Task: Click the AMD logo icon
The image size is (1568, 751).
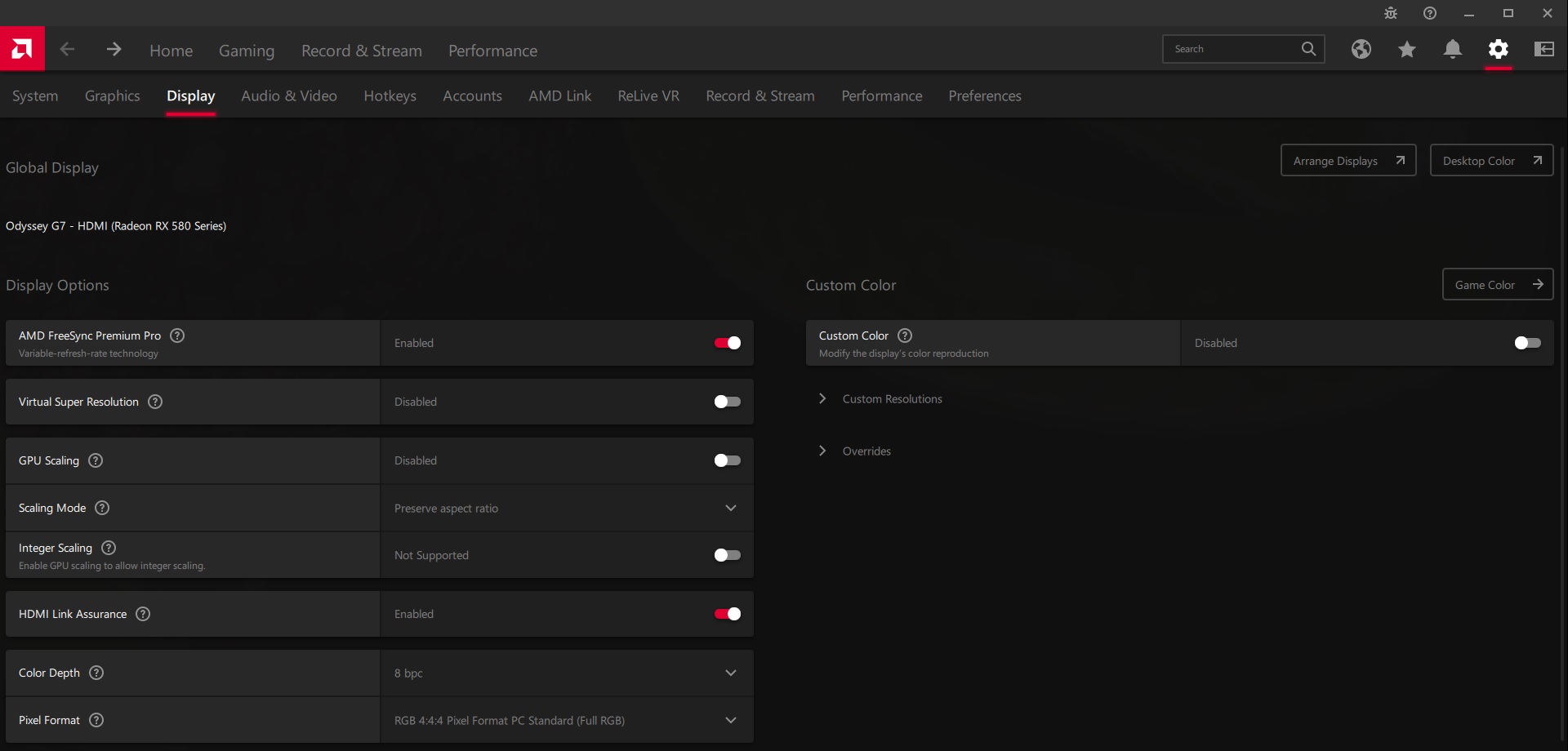Action: pyautogui.click(x=22, y=49)
